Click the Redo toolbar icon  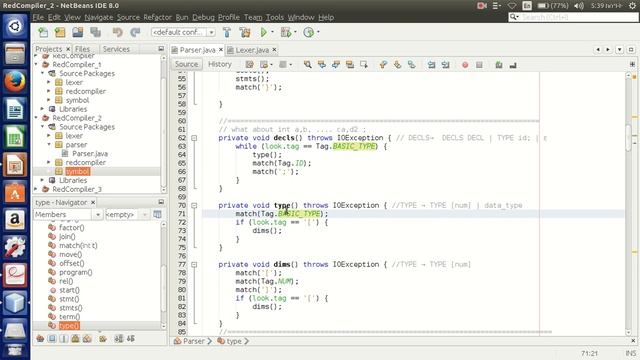coord(135,32)
